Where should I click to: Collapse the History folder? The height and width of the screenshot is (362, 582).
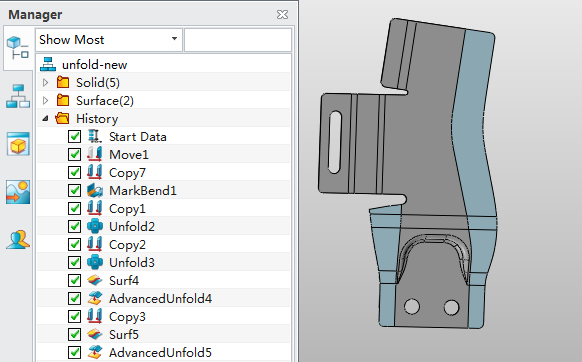45,118
